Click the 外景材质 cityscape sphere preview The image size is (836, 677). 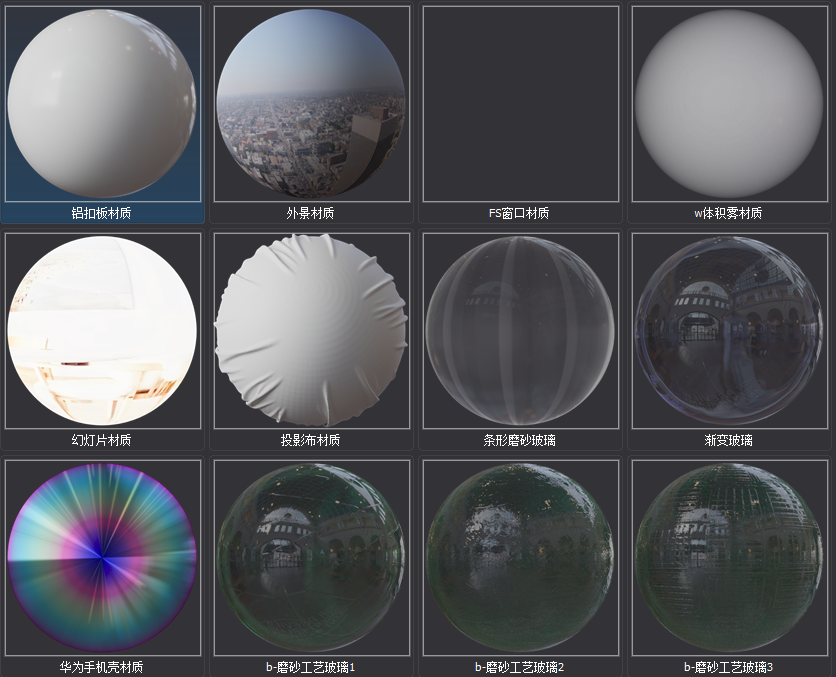[x=311, y=103]
